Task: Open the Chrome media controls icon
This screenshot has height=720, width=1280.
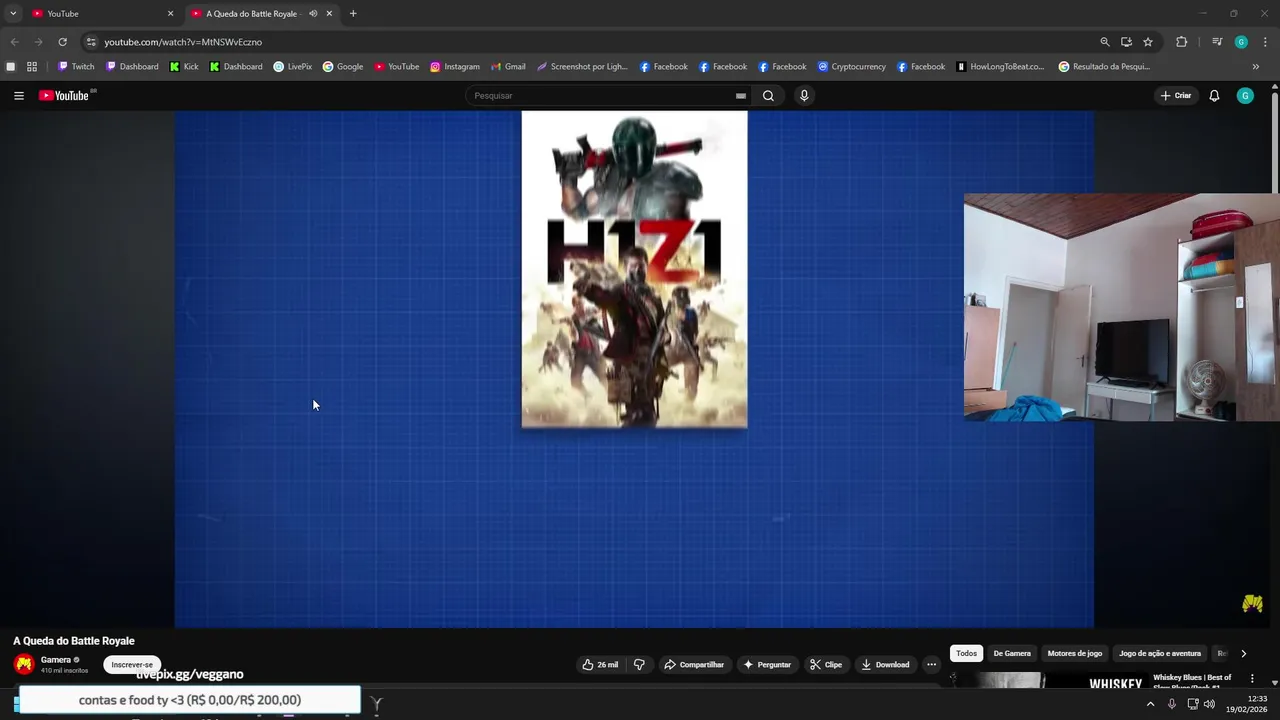Action: tap(1217, 42)
